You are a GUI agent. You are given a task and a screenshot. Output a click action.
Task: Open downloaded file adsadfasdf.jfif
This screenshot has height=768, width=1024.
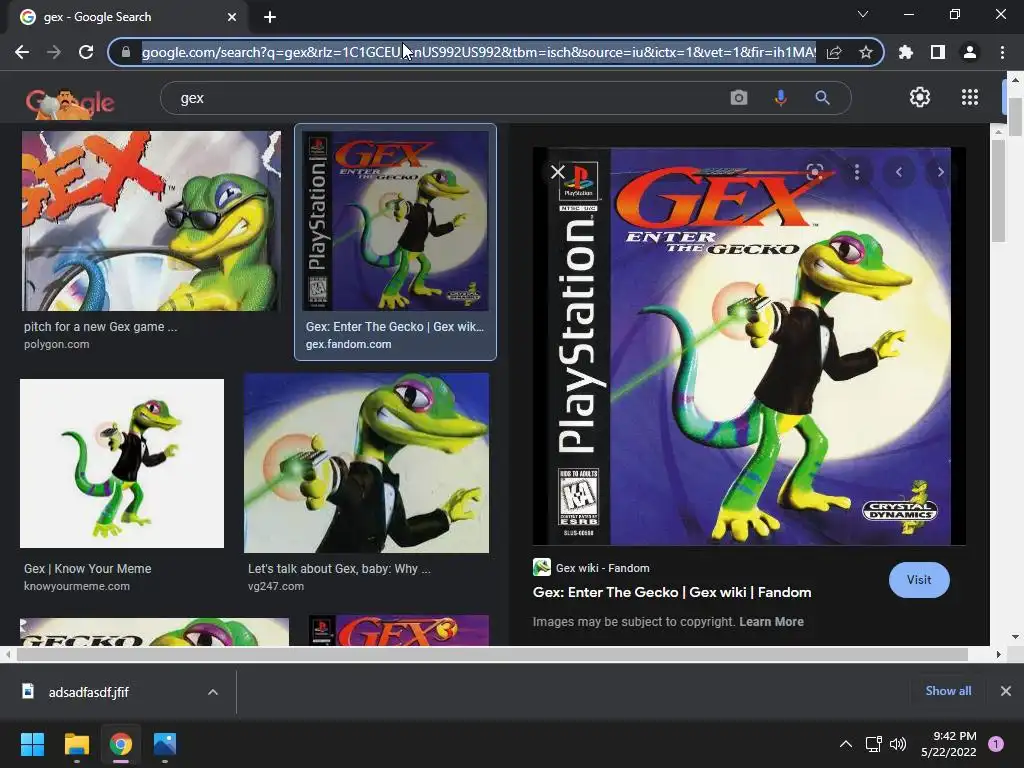pos(88,692)
